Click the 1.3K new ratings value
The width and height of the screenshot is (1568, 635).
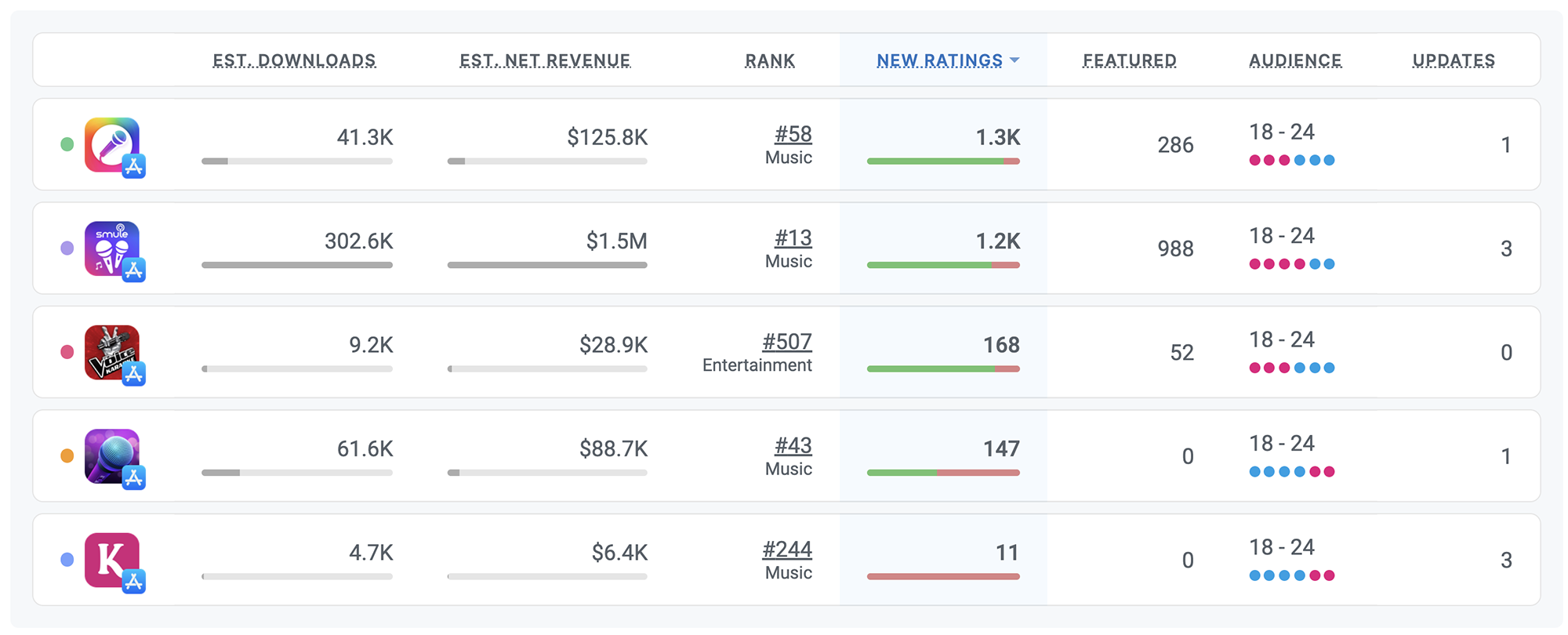pos(997,137)
